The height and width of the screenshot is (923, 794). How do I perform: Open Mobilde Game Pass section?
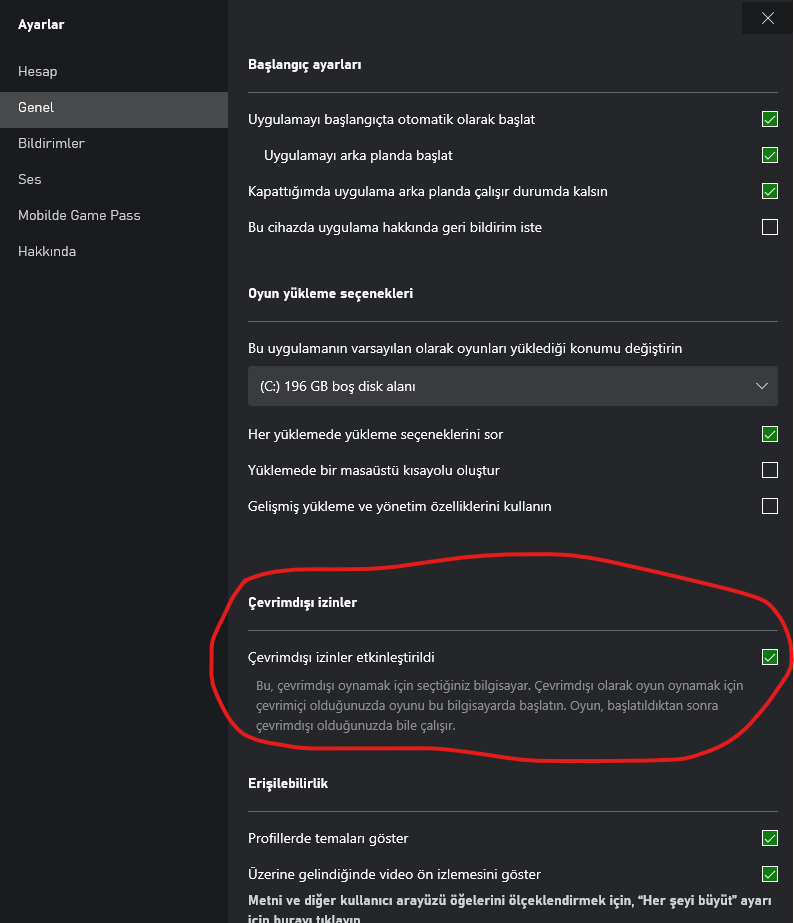(79, 216)
